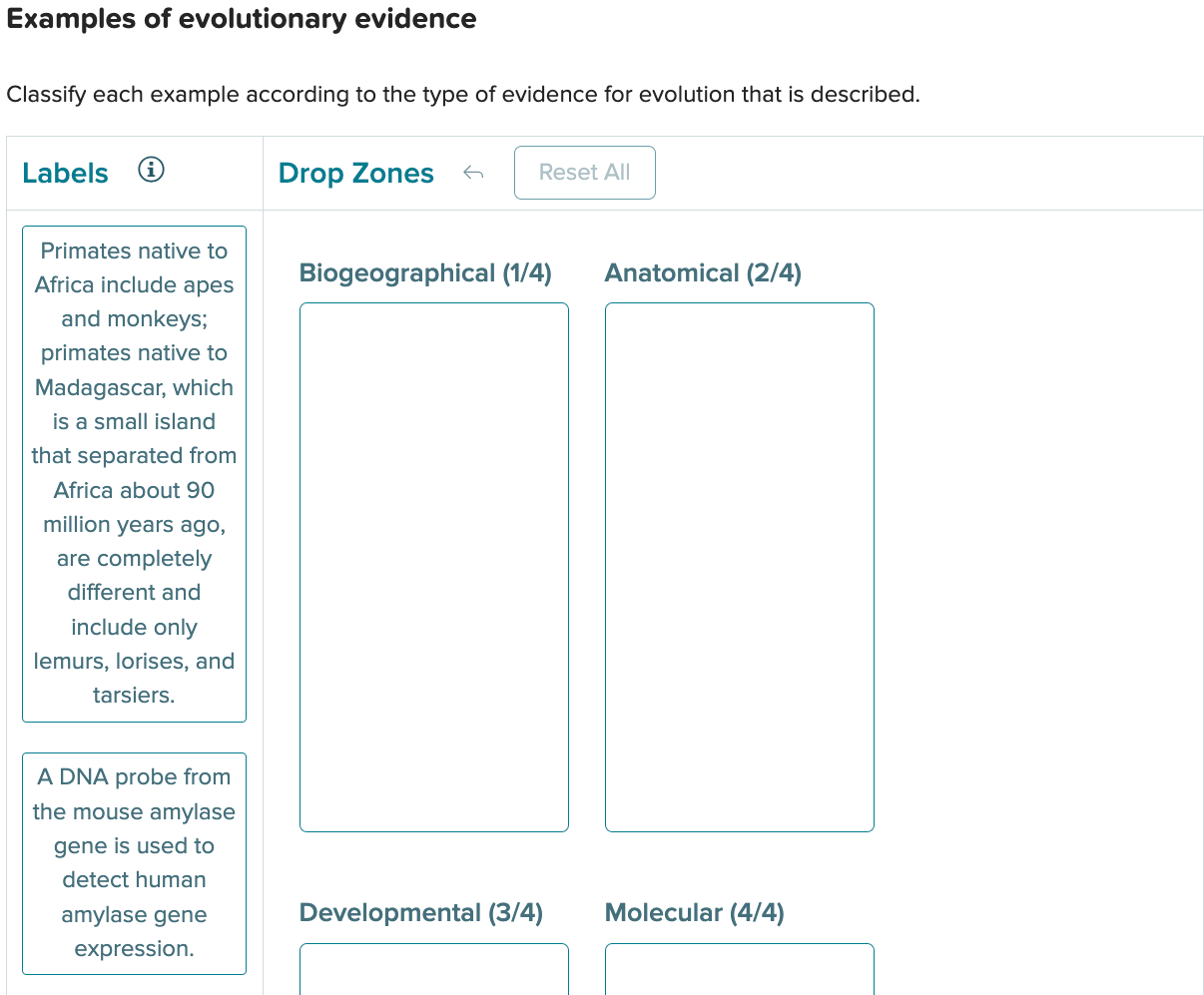Switch focus to the Drop Zones section
1204x995 pixels.
[x=355, y=172]
